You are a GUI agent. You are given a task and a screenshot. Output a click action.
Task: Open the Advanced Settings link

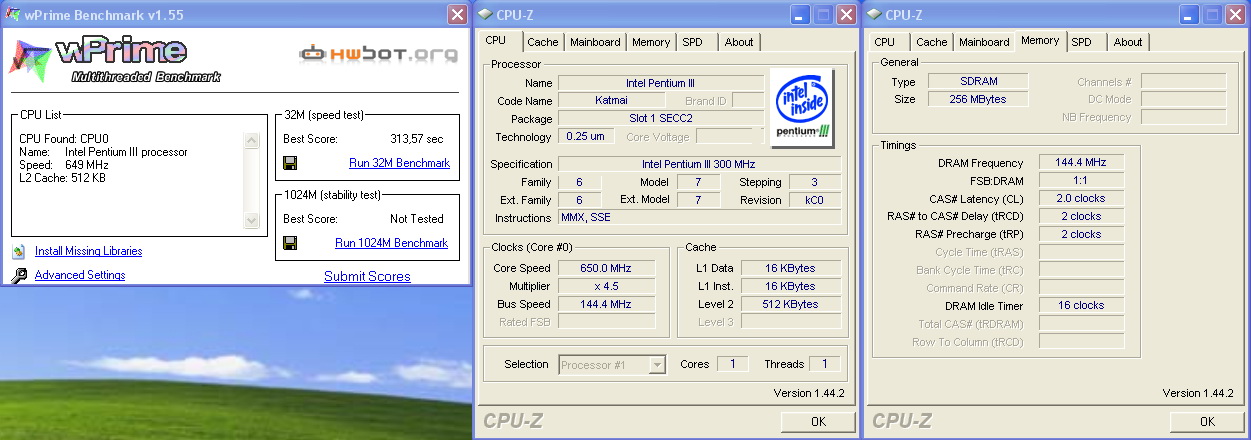pos(80,275)
